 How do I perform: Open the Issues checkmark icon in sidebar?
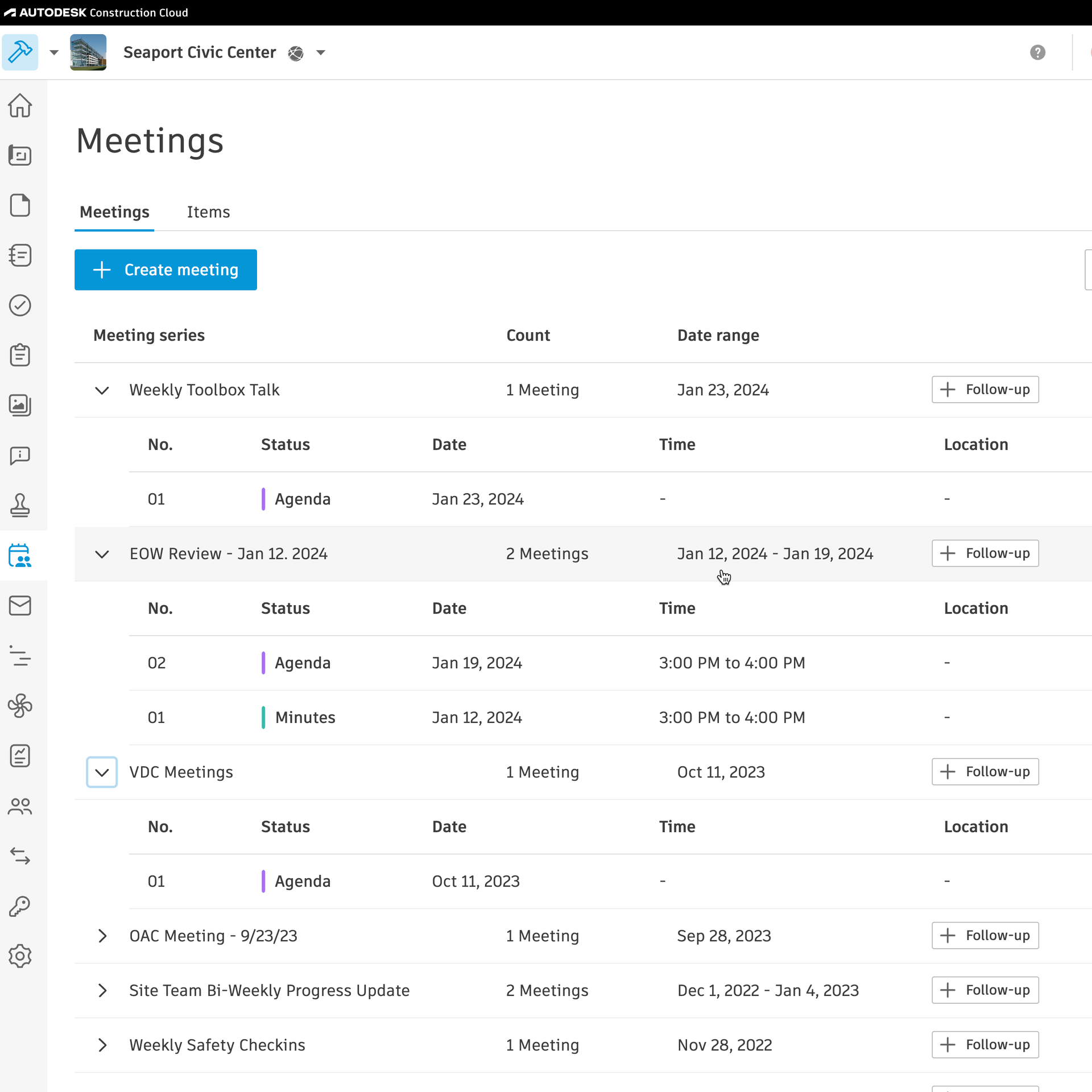pyautogui.click(x=20, y=305)
